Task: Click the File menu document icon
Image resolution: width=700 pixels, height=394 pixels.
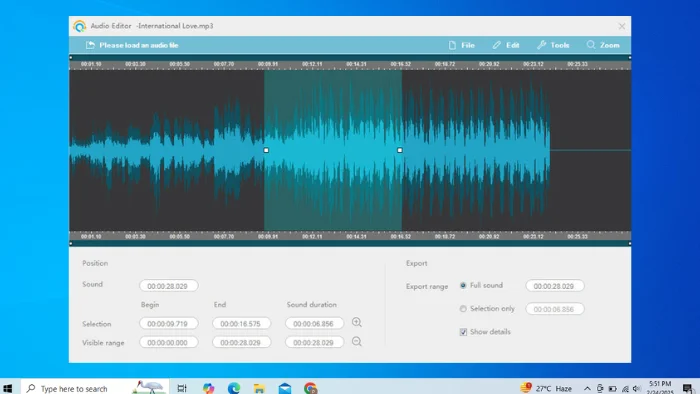Action: tap(452, 45)
